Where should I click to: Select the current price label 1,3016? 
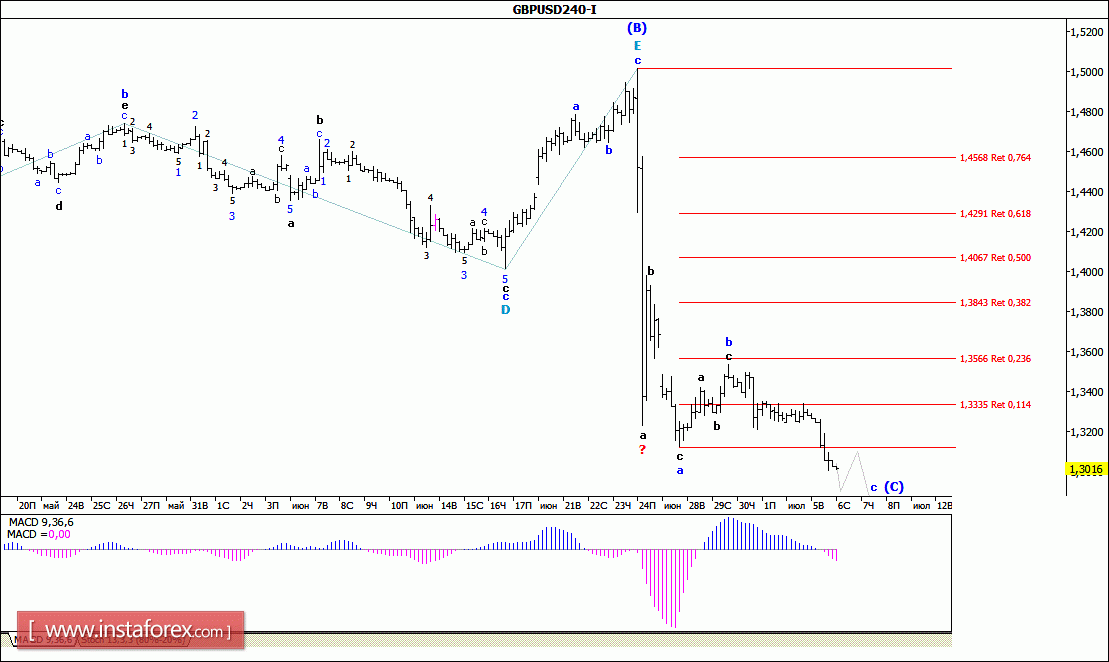pyautogui.click(x=1085, y=469)
